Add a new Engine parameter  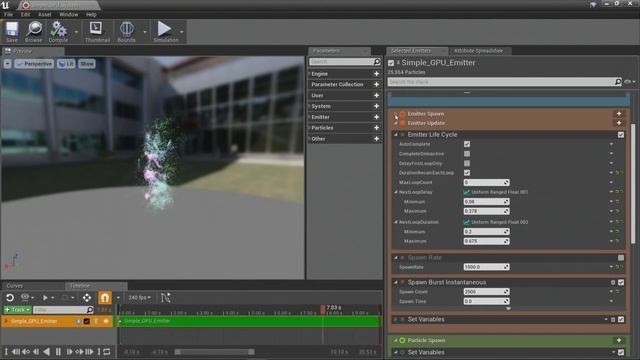pos(376,74)
